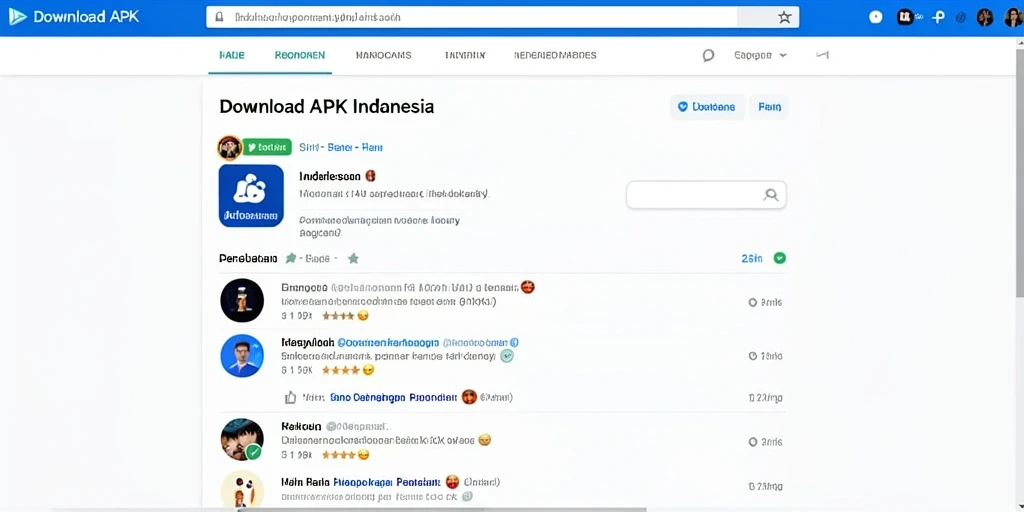Click the Uoatdene button with heart icon
Screen dimensions: 1024x512
click(x=707, y=107)
